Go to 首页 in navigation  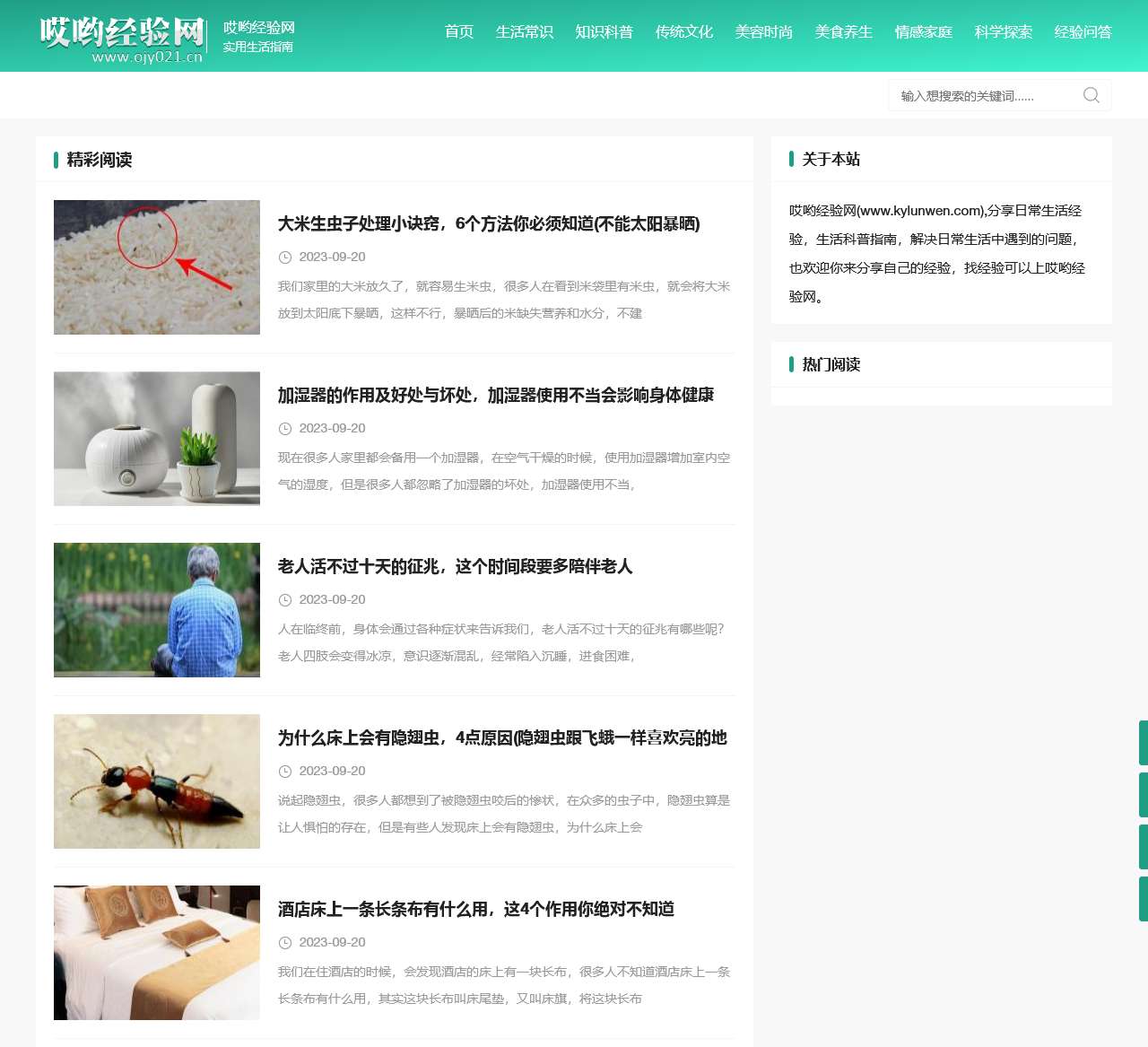(x=459, y=32)
